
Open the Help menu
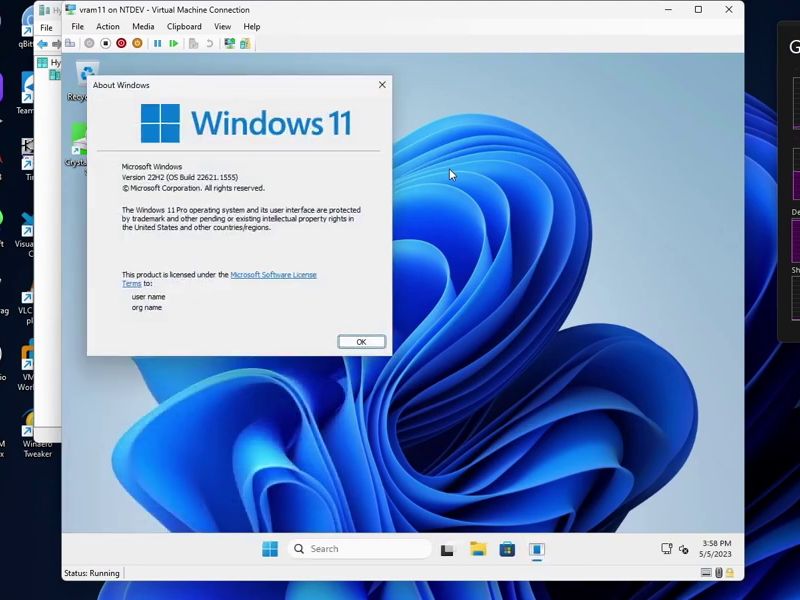(x=252, y=27)
